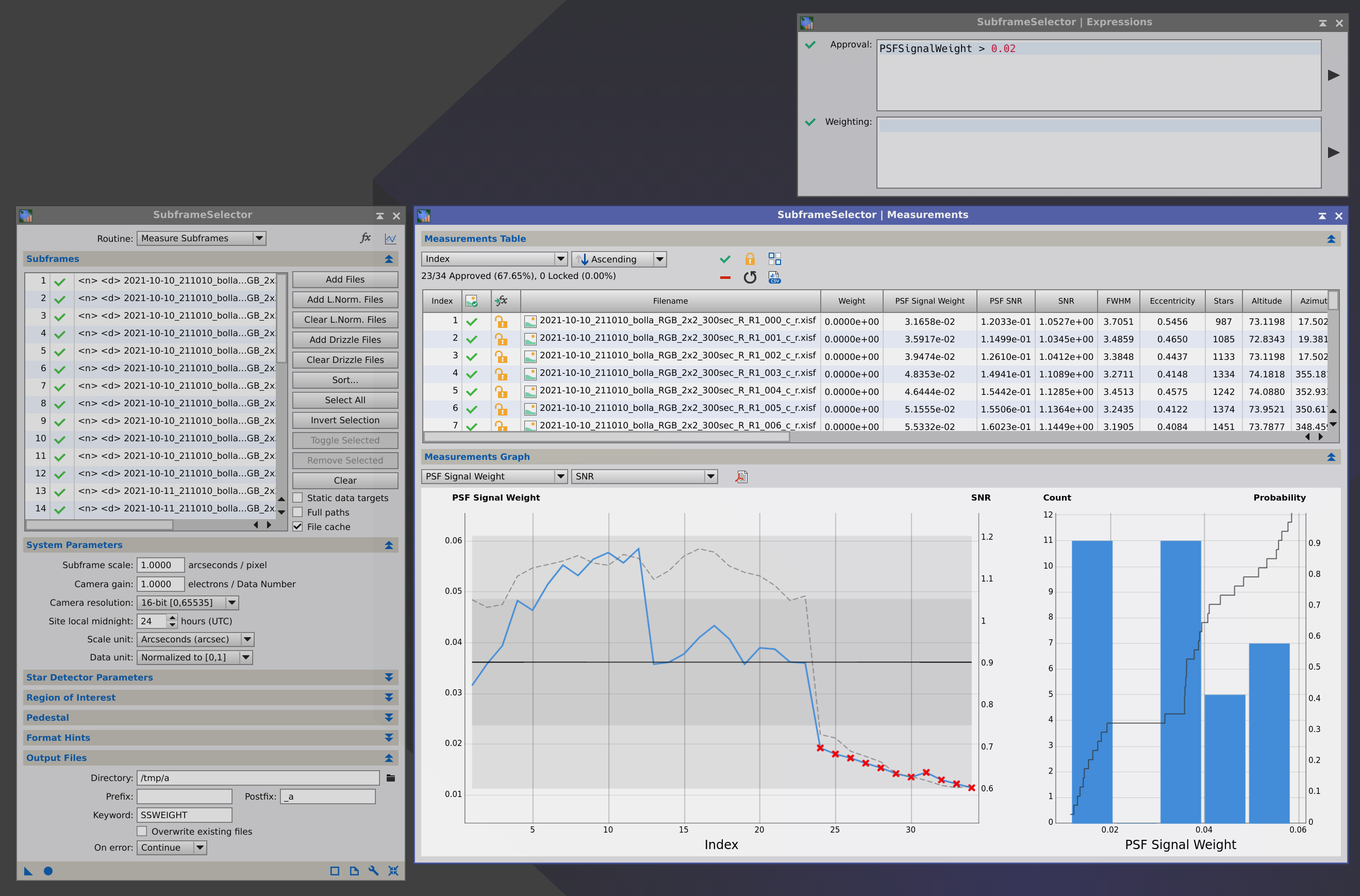Open the Expressions window via fx icon
This screenshot has height=896, width=1360.
[x=366, y=238]
